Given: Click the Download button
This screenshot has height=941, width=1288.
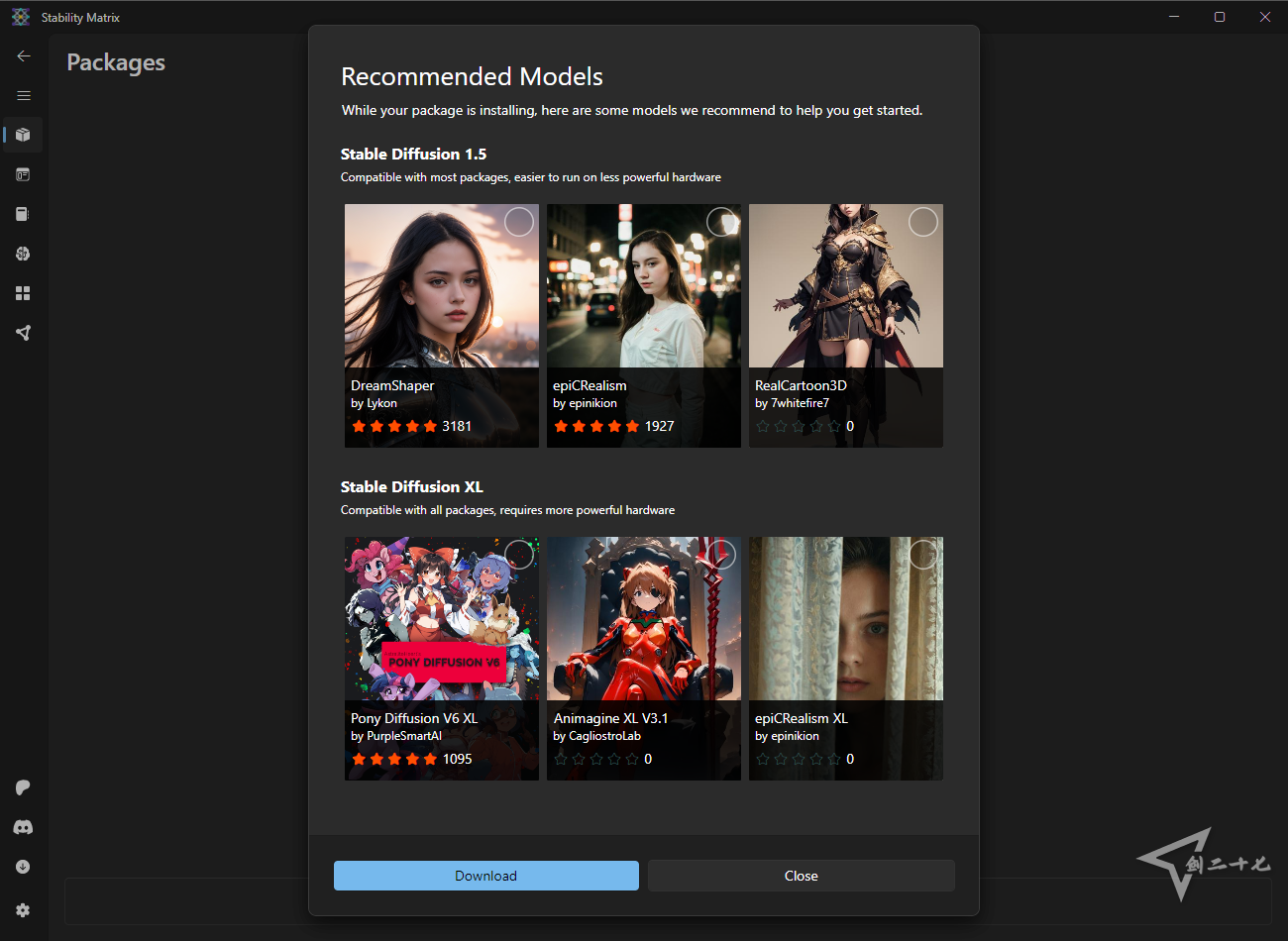Looking at the screenshot, I should [486, 876].
